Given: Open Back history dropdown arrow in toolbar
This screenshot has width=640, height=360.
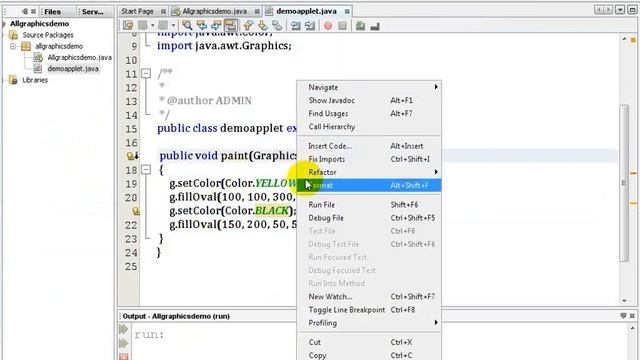Looking at the screenshot, I should click(x=152, y=26).
